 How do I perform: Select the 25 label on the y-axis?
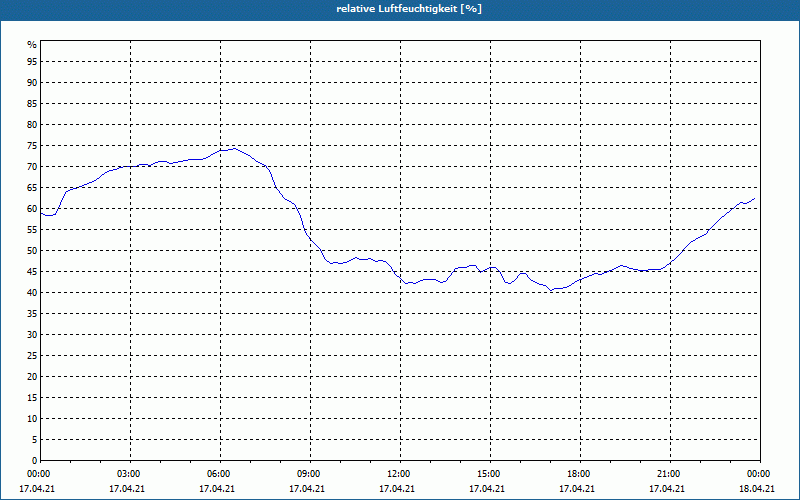32,356
